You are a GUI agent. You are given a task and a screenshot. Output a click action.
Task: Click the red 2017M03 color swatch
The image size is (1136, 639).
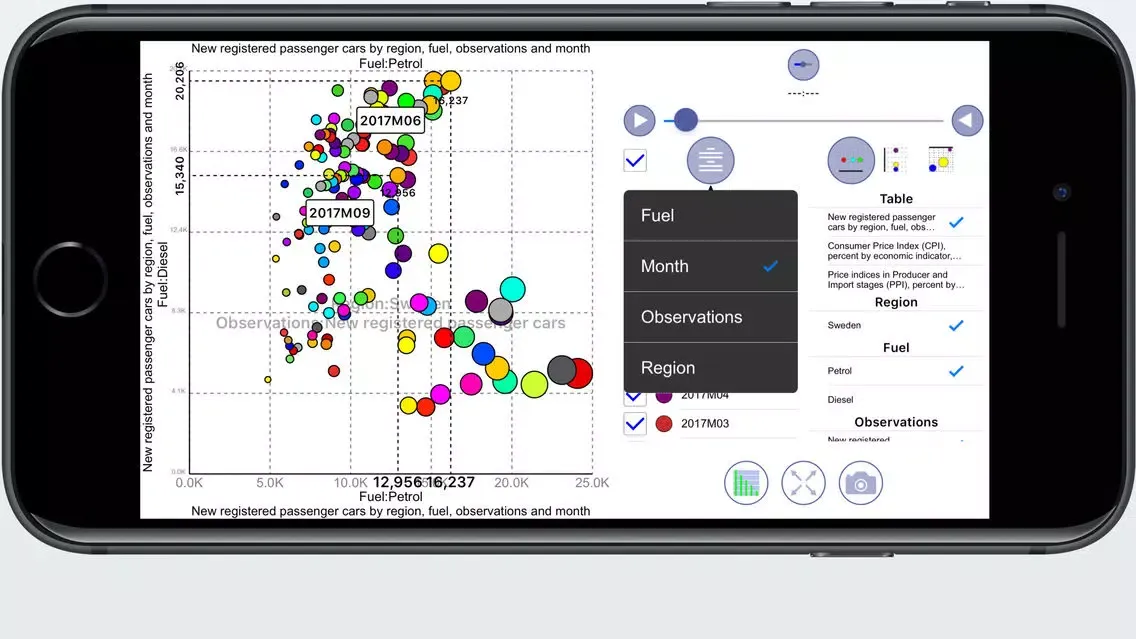664,424
